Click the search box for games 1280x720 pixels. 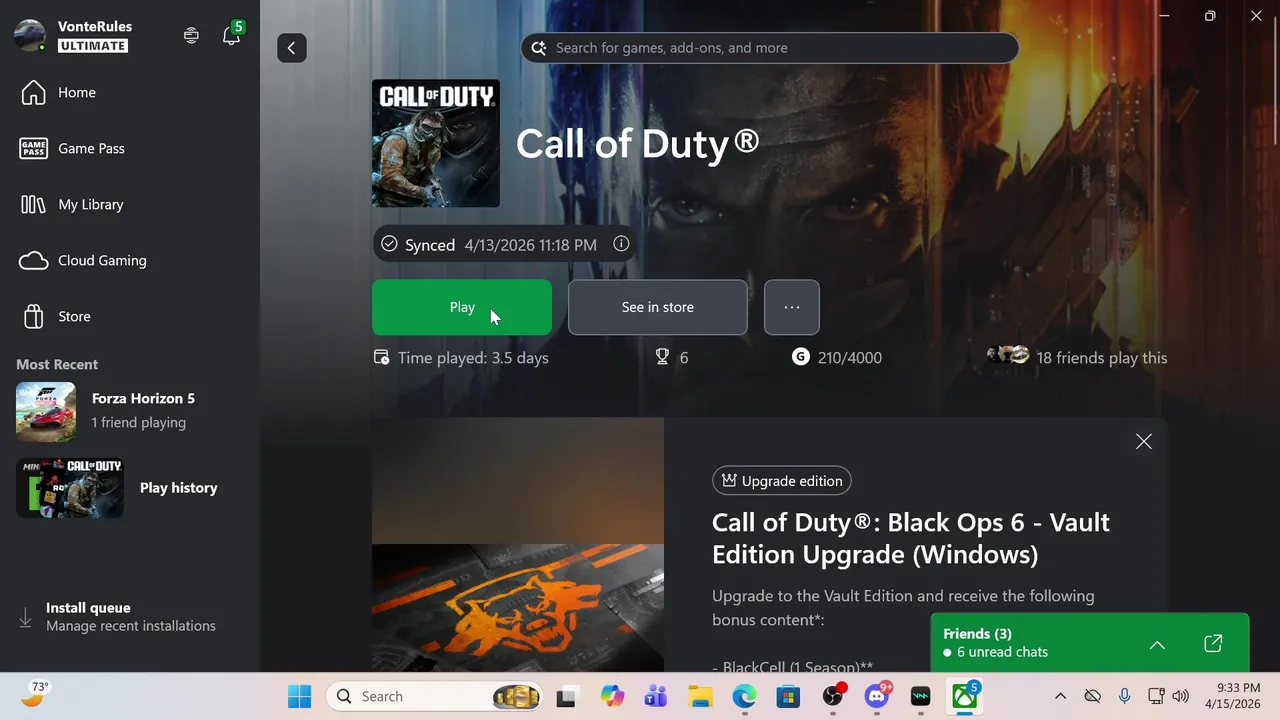(770, 48)
